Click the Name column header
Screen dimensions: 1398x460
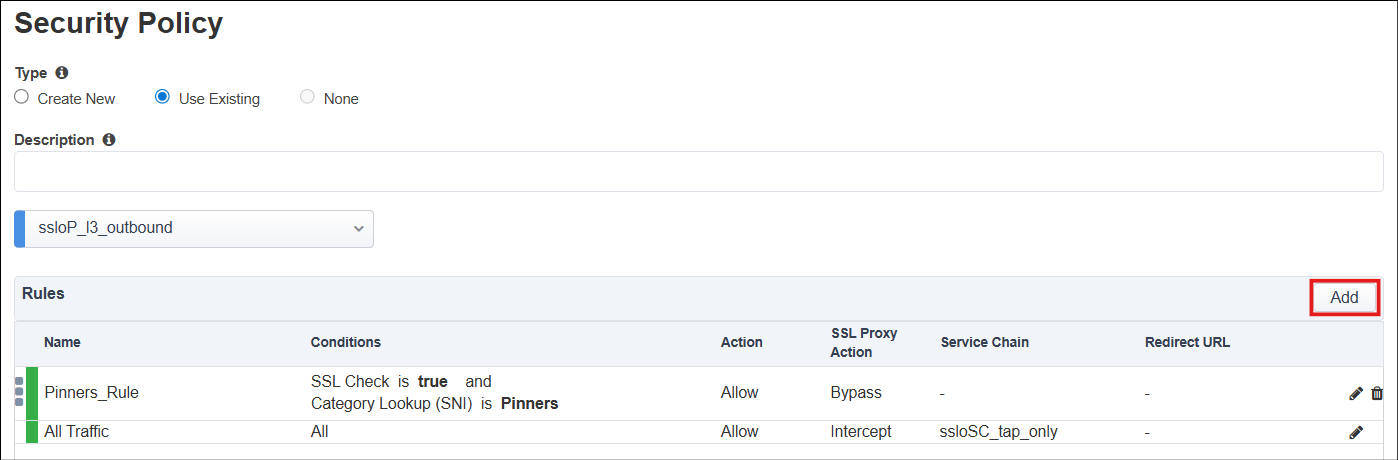point(63,342)
